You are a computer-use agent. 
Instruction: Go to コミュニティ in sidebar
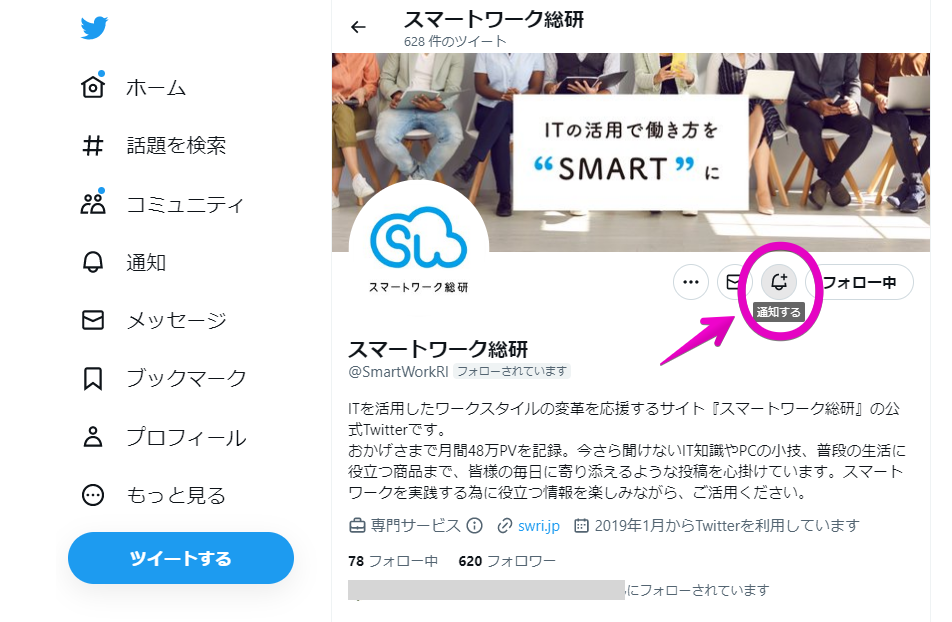[162, 204]
